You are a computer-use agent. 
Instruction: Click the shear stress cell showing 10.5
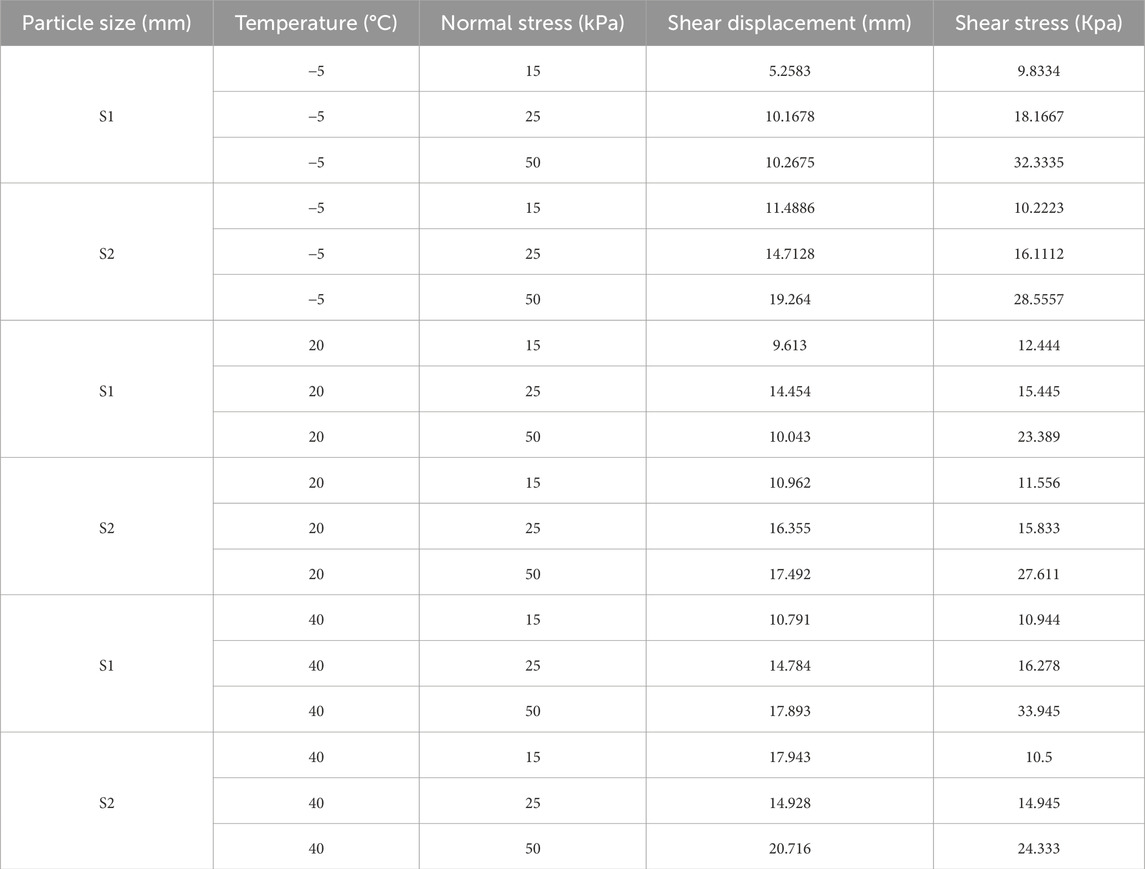(x=1038, y=757)
